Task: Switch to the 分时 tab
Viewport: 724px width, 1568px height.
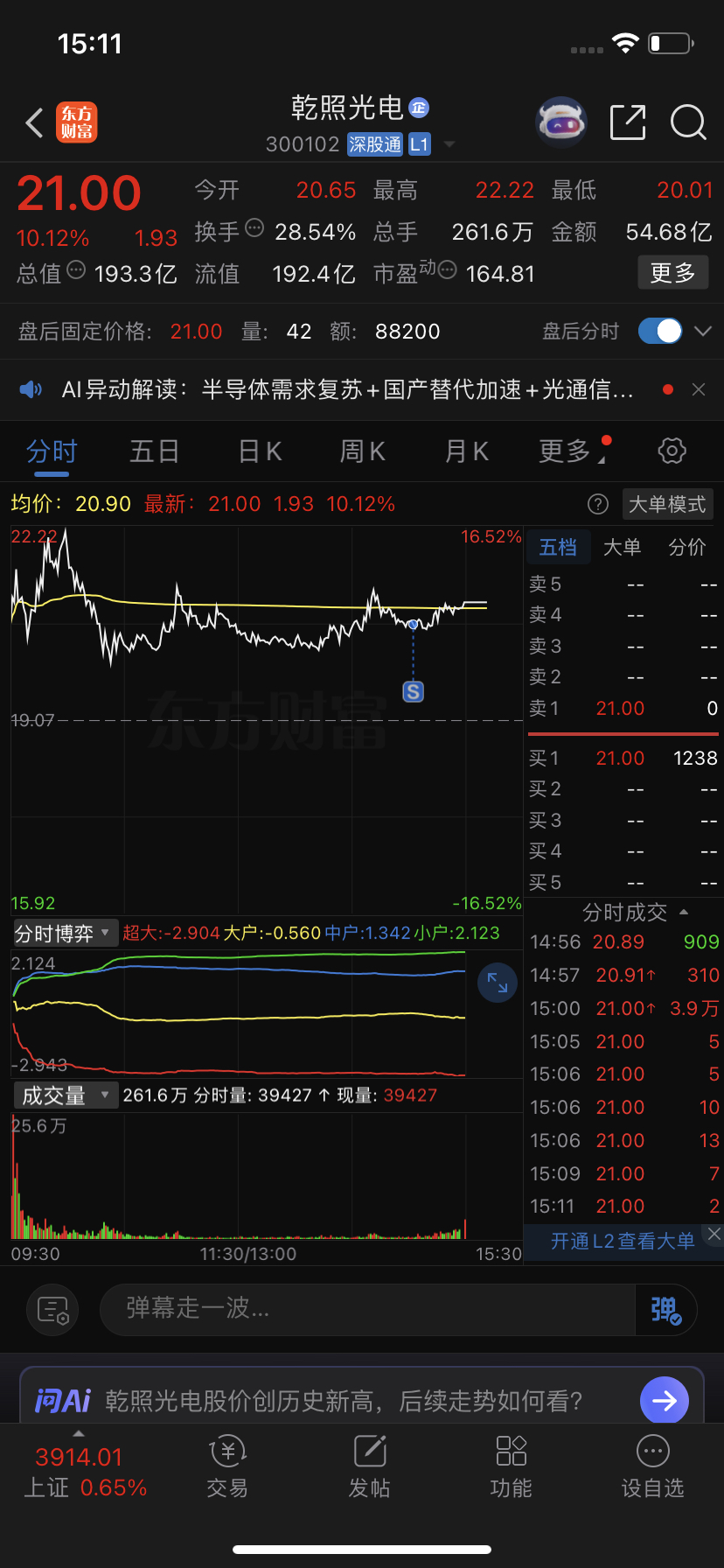Action: [52, 451]
